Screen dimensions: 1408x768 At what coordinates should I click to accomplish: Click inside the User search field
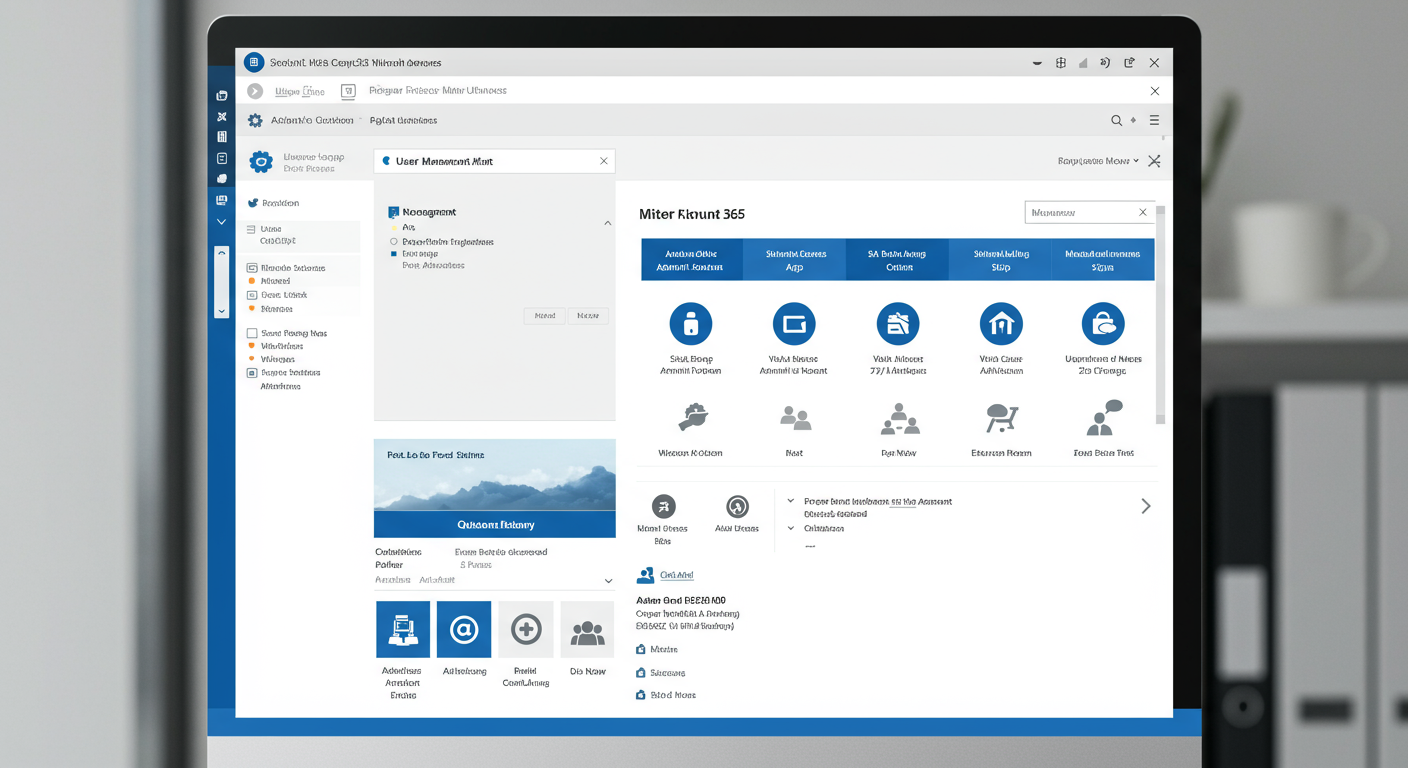495,161
